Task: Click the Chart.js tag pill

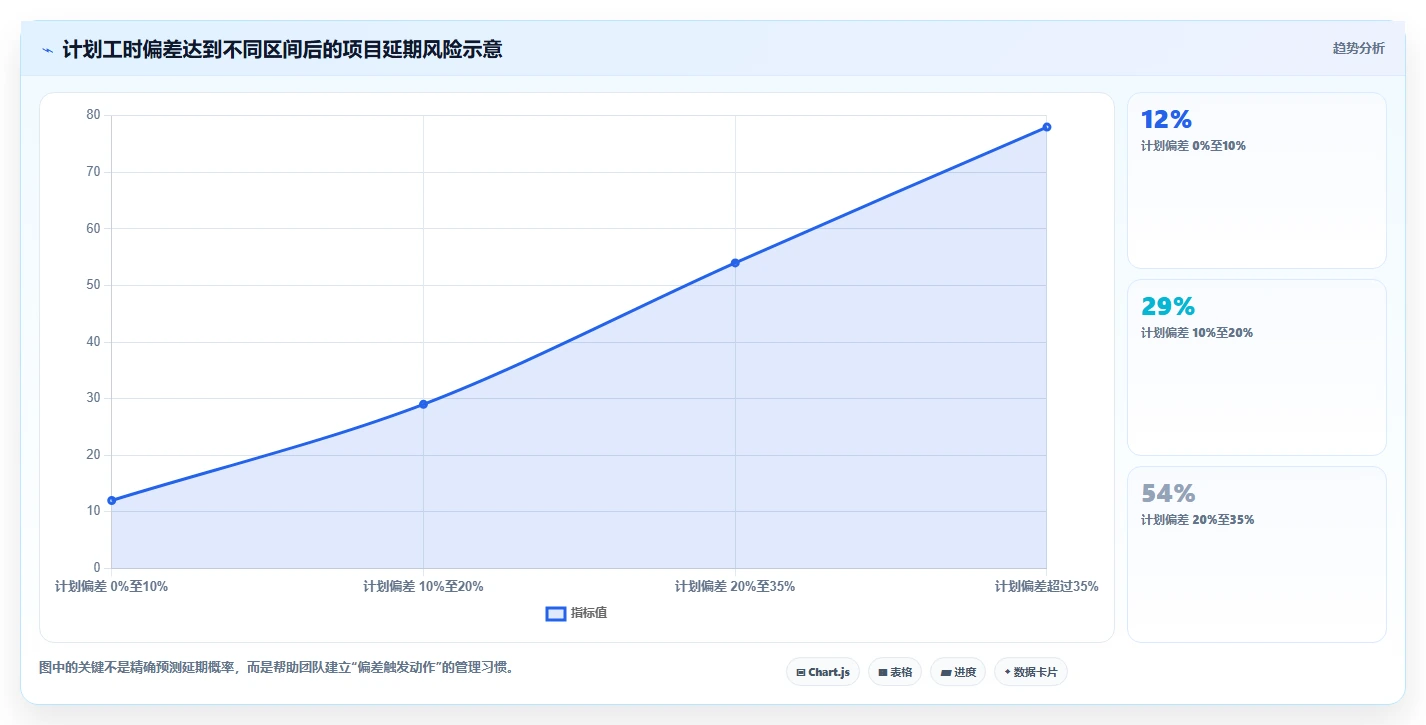Action: point(823,672)
